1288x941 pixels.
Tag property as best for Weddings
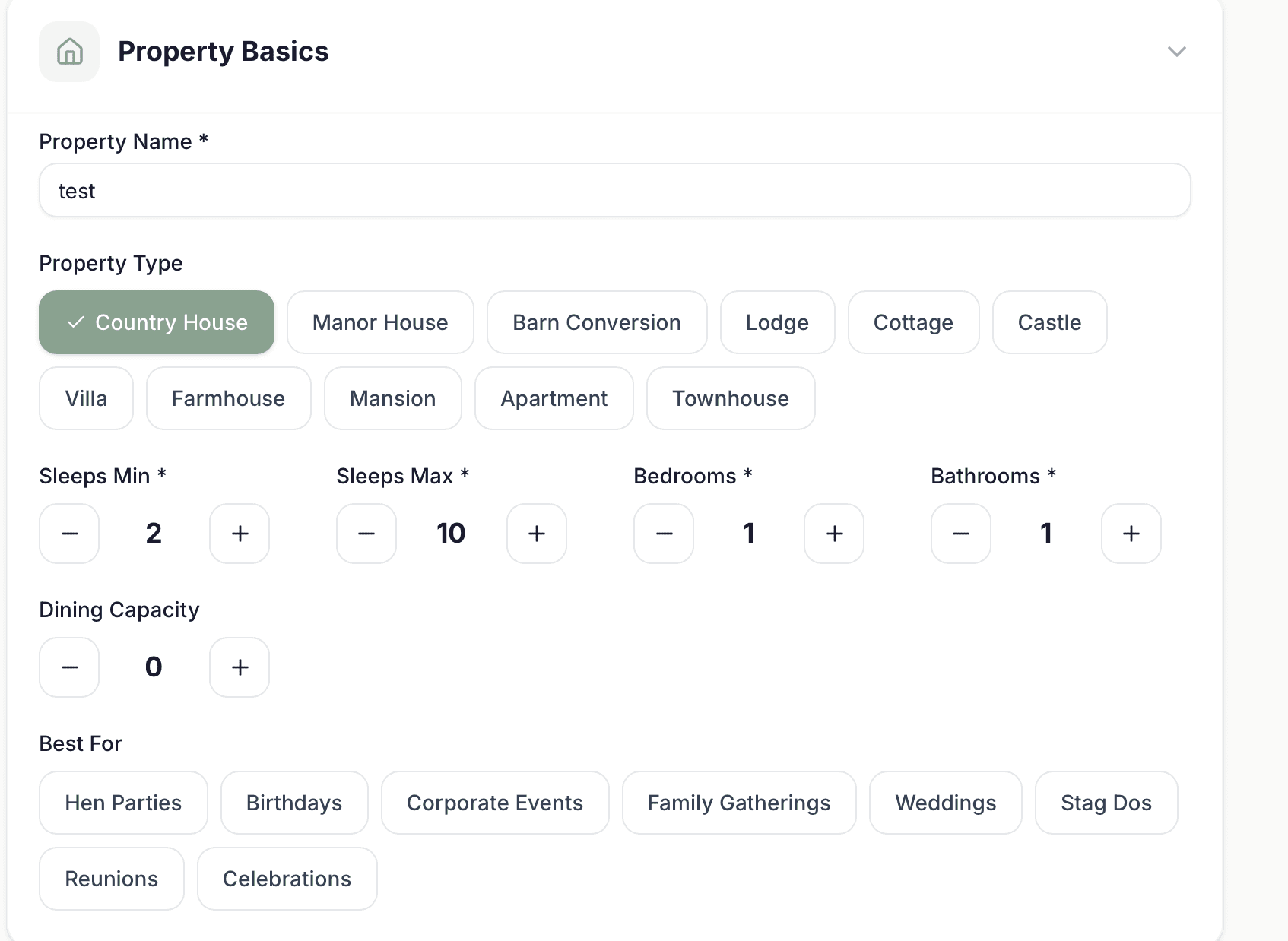[945, 803]
